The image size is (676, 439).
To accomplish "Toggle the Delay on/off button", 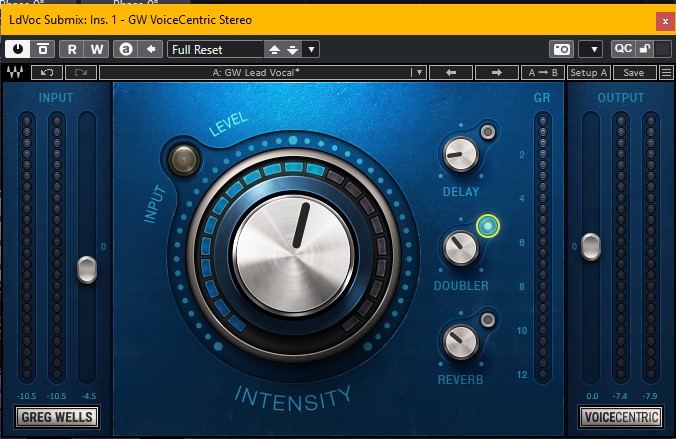I will click(488, 132).
